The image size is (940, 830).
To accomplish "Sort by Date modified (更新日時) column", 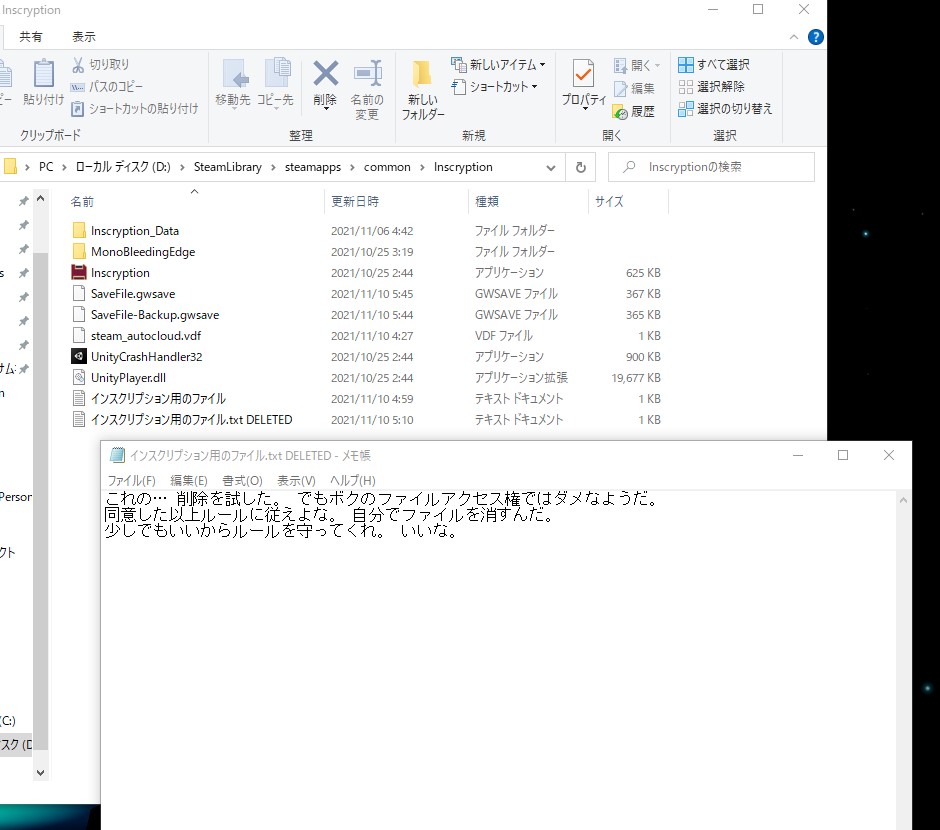I will 355,202.
